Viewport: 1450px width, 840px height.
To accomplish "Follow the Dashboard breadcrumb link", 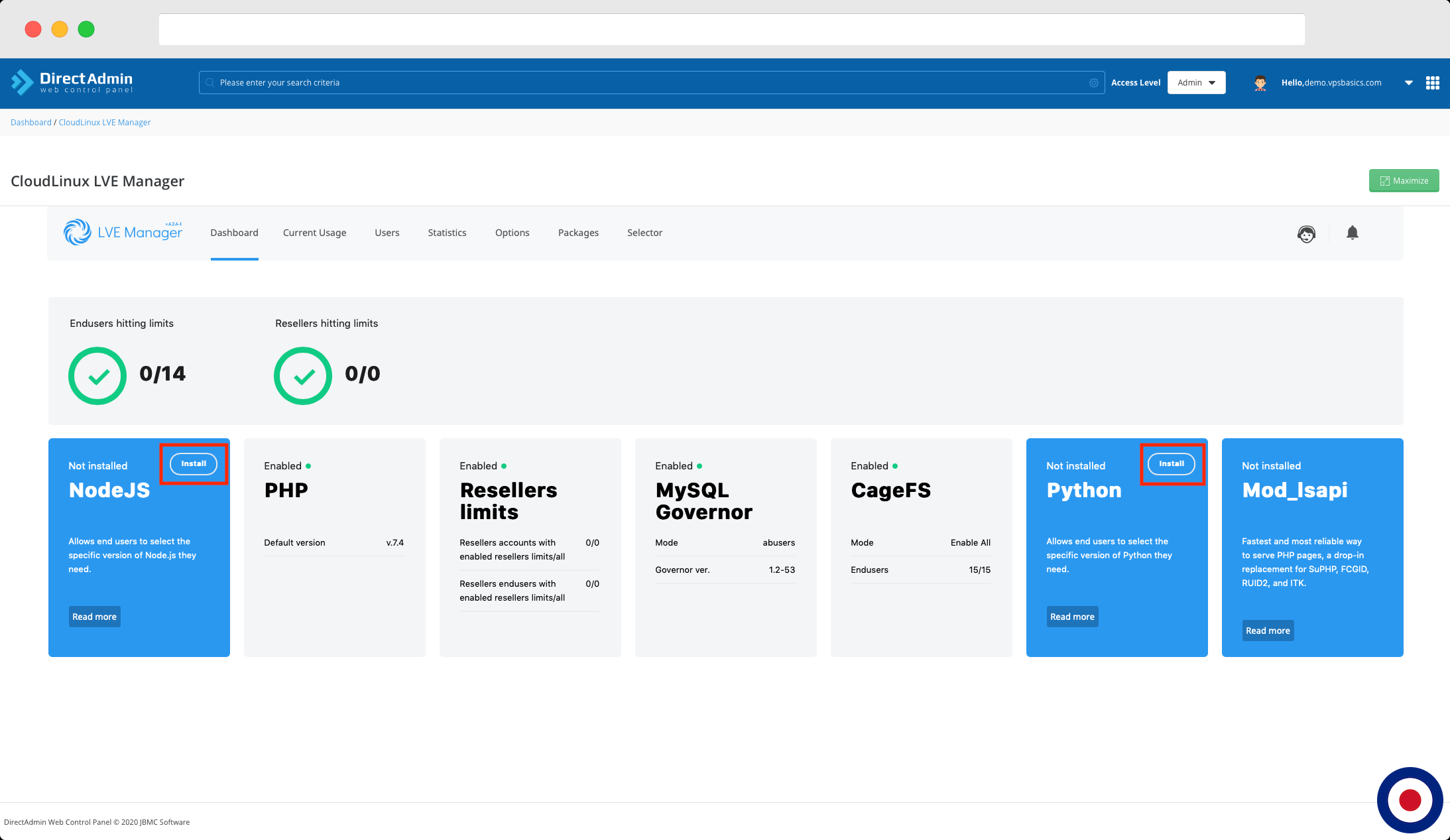I will 30,123.
